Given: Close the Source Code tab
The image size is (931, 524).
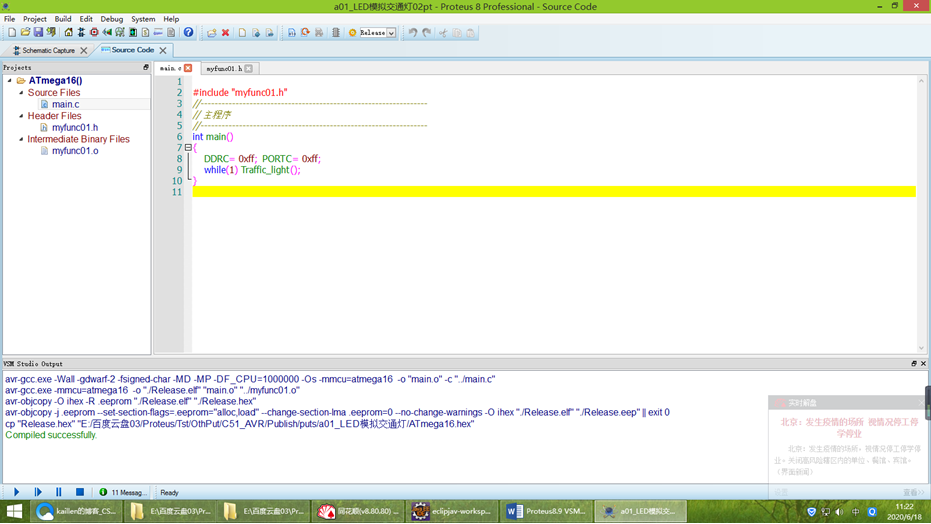Looking at the screenshot, I should 163,50.
